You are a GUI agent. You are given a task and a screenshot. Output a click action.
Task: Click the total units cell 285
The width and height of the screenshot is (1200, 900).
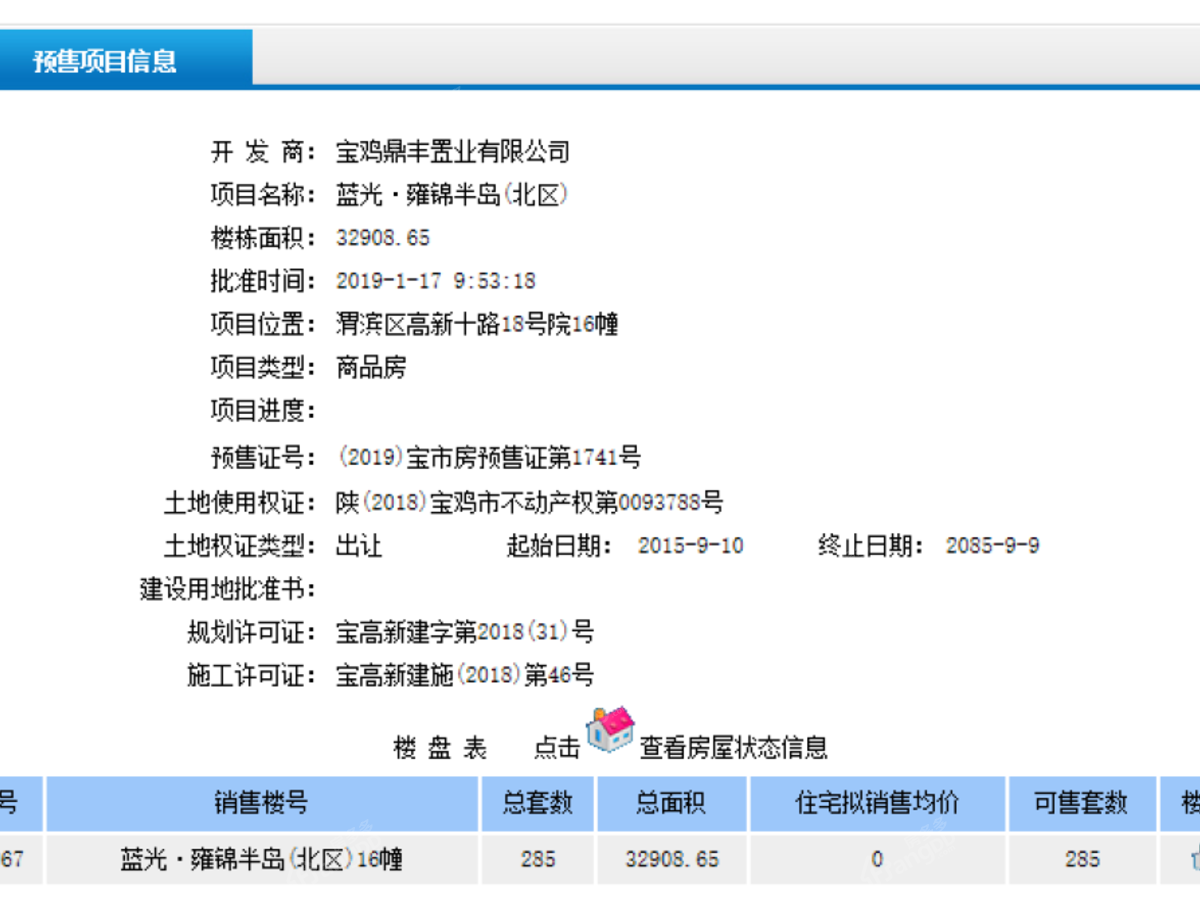538,859
